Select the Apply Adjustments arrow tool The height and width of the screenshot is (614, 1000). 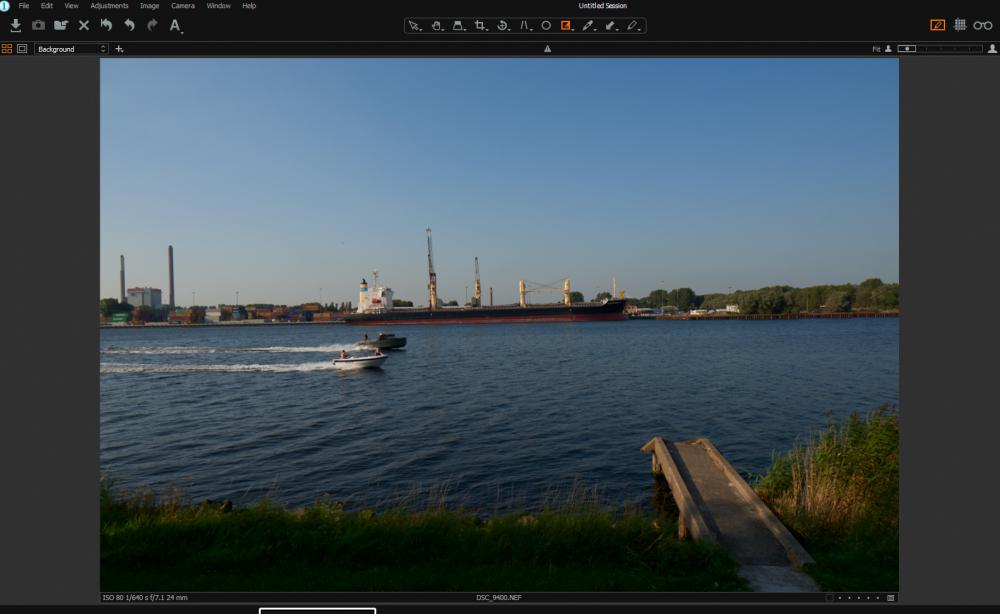[x=611, y=26]
